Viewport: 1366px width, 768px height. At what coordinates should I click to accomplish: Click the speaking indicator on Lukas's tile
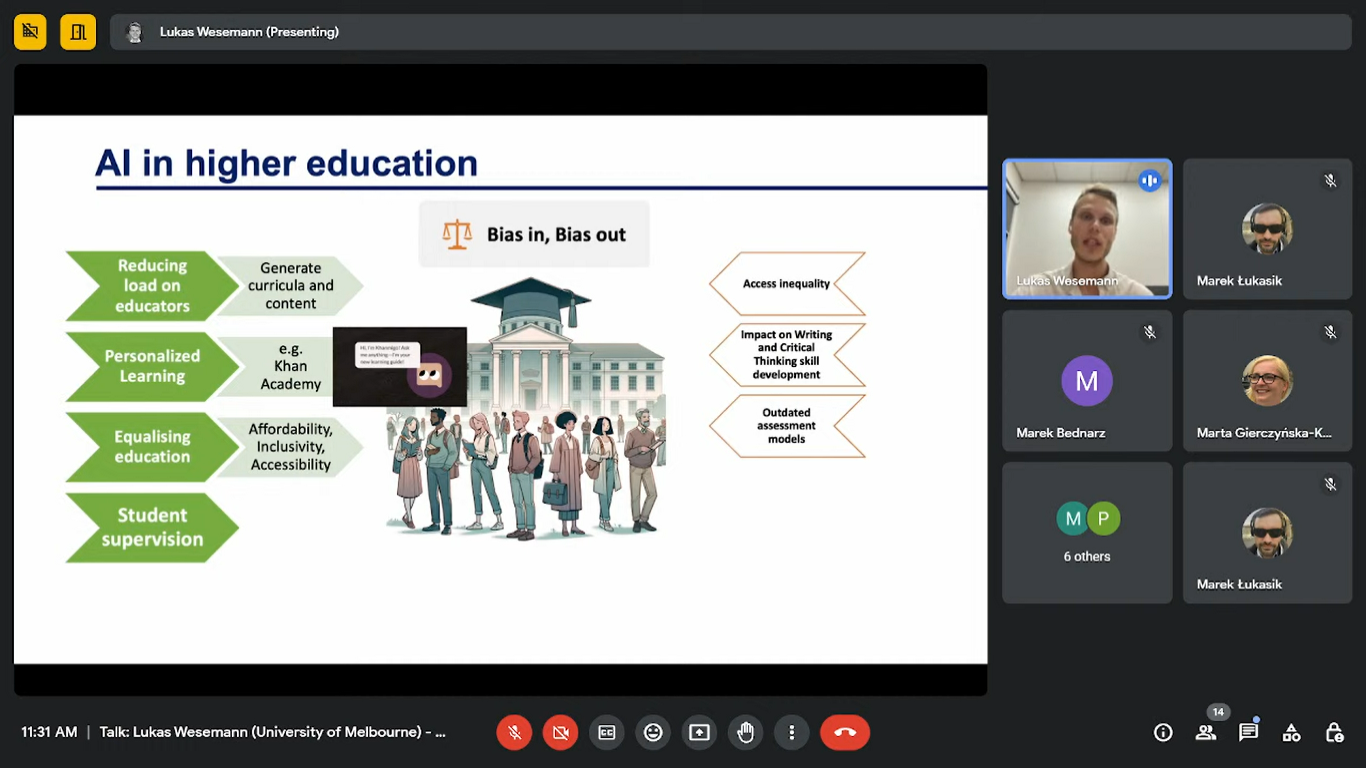[1150, 181]
